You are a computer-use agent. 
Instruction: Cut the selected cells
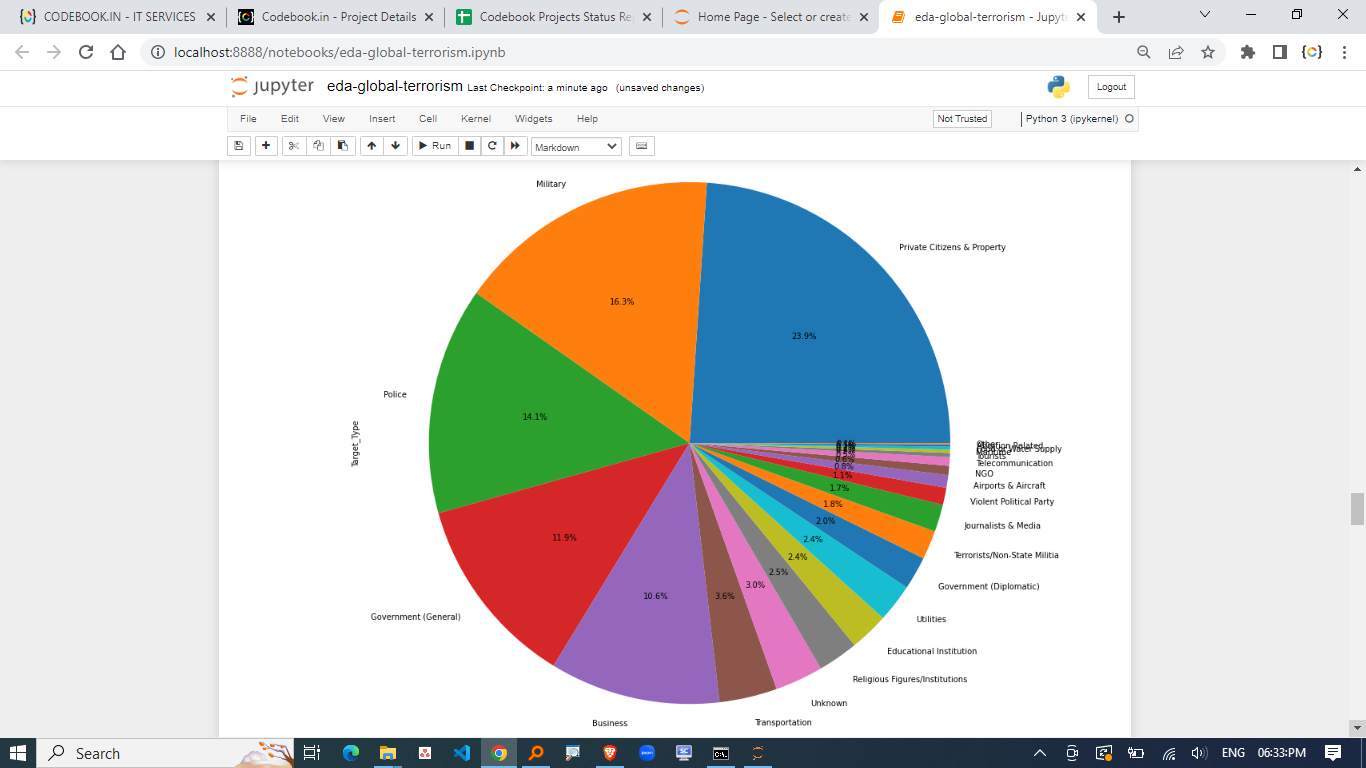coord(293,146)
